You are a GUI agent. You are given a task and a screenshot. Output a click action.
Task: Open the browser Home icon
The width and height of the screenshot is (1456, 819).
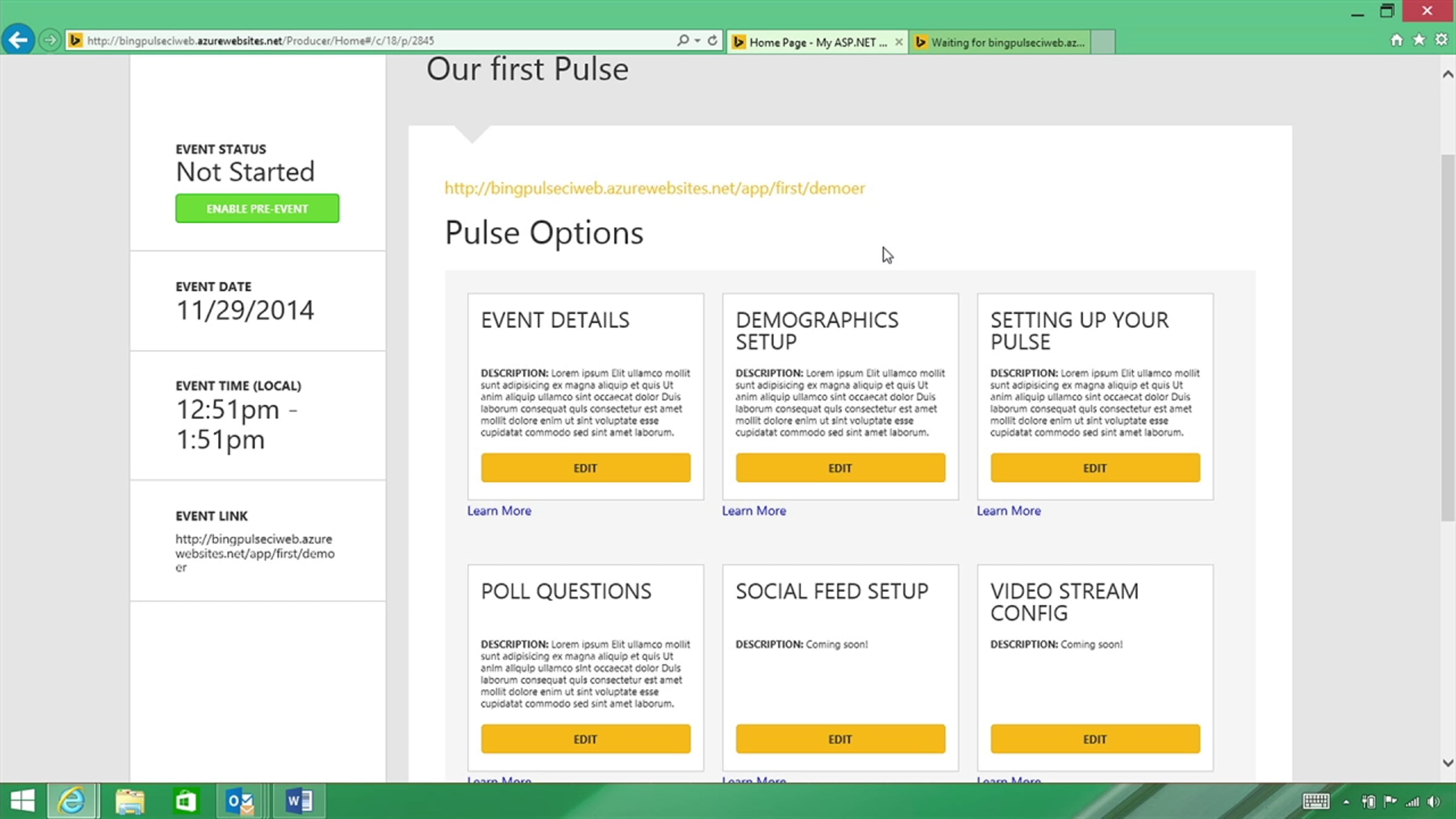point(1397,40)
